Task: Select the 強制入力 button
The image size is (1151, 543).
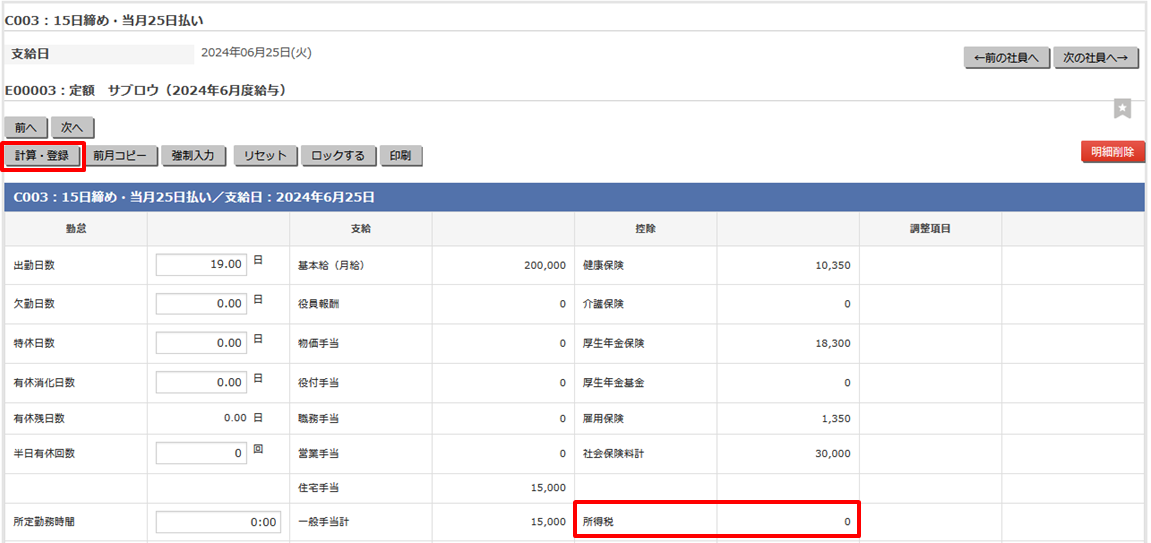Action: 193,156
